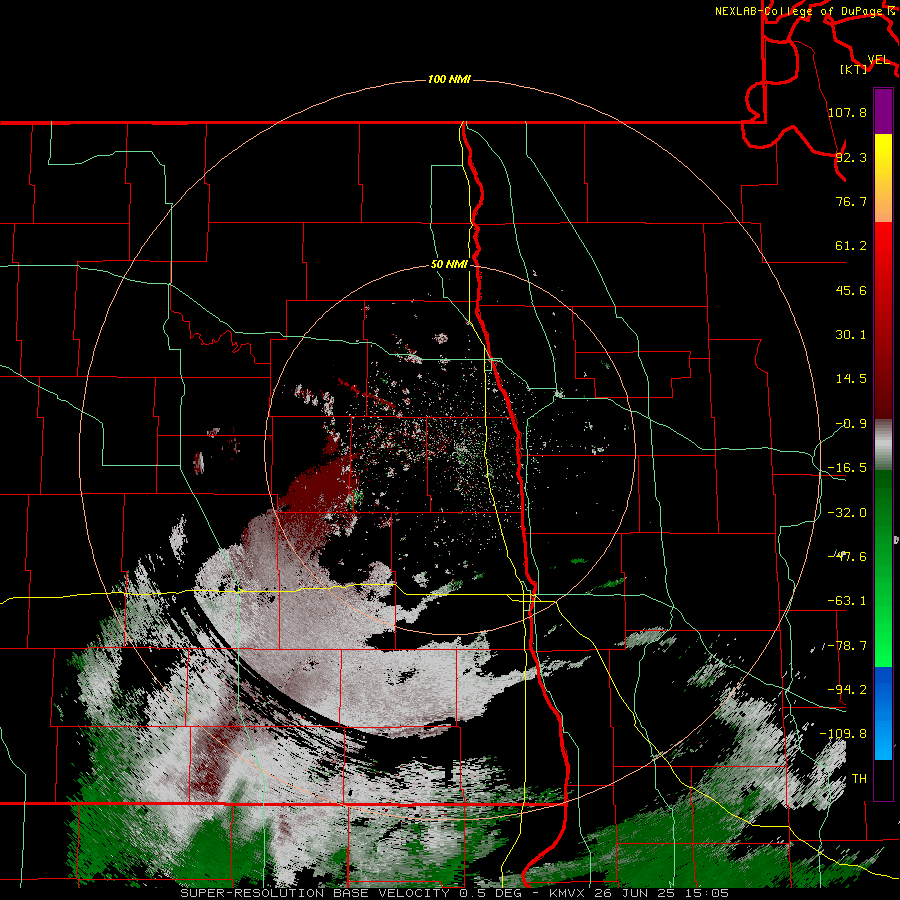Viewport: 900px width, 900px height.
Task: Pick the -32.0 legend value
Action: (847, 513)
